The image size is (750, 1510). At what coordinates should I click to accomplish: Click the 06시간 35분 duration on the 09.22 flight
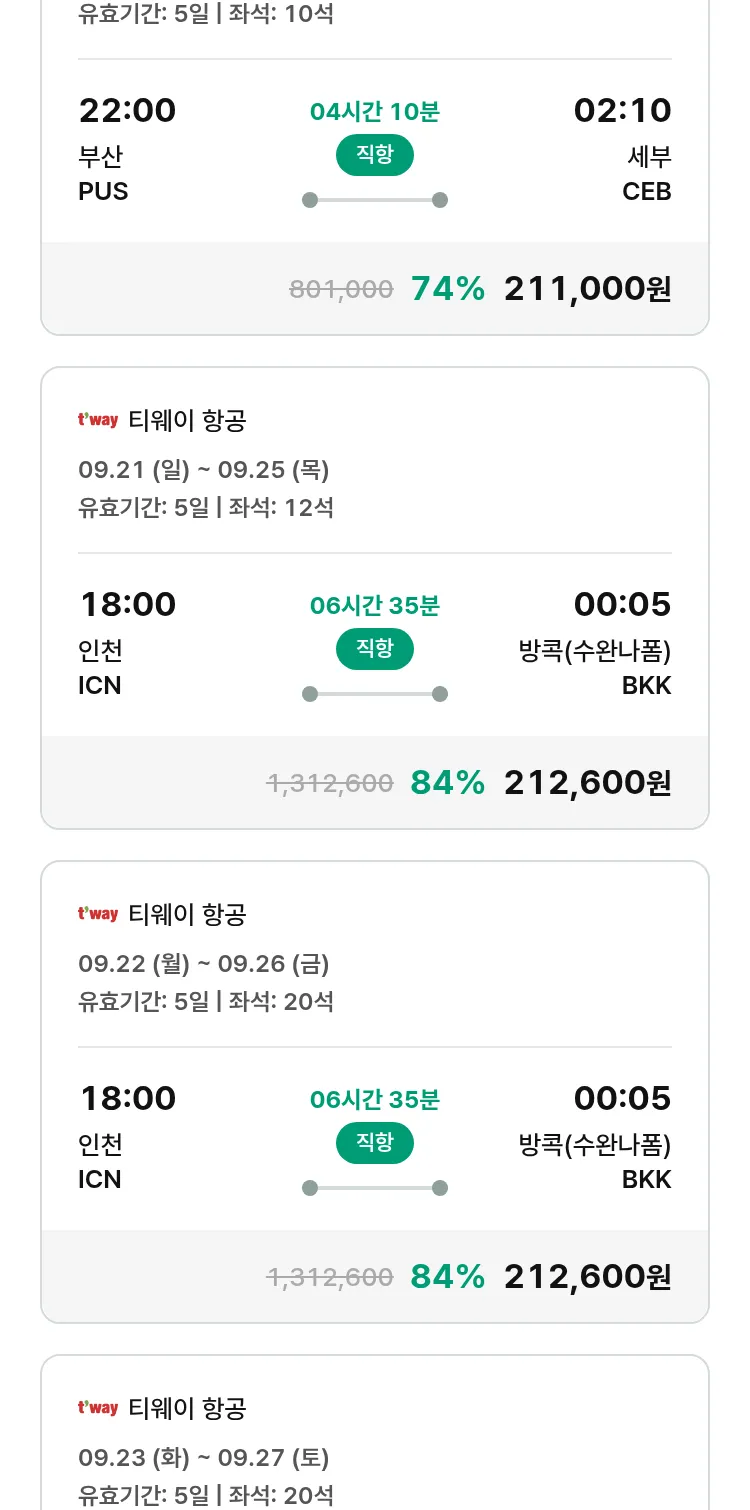click(x=375, y=1100)
